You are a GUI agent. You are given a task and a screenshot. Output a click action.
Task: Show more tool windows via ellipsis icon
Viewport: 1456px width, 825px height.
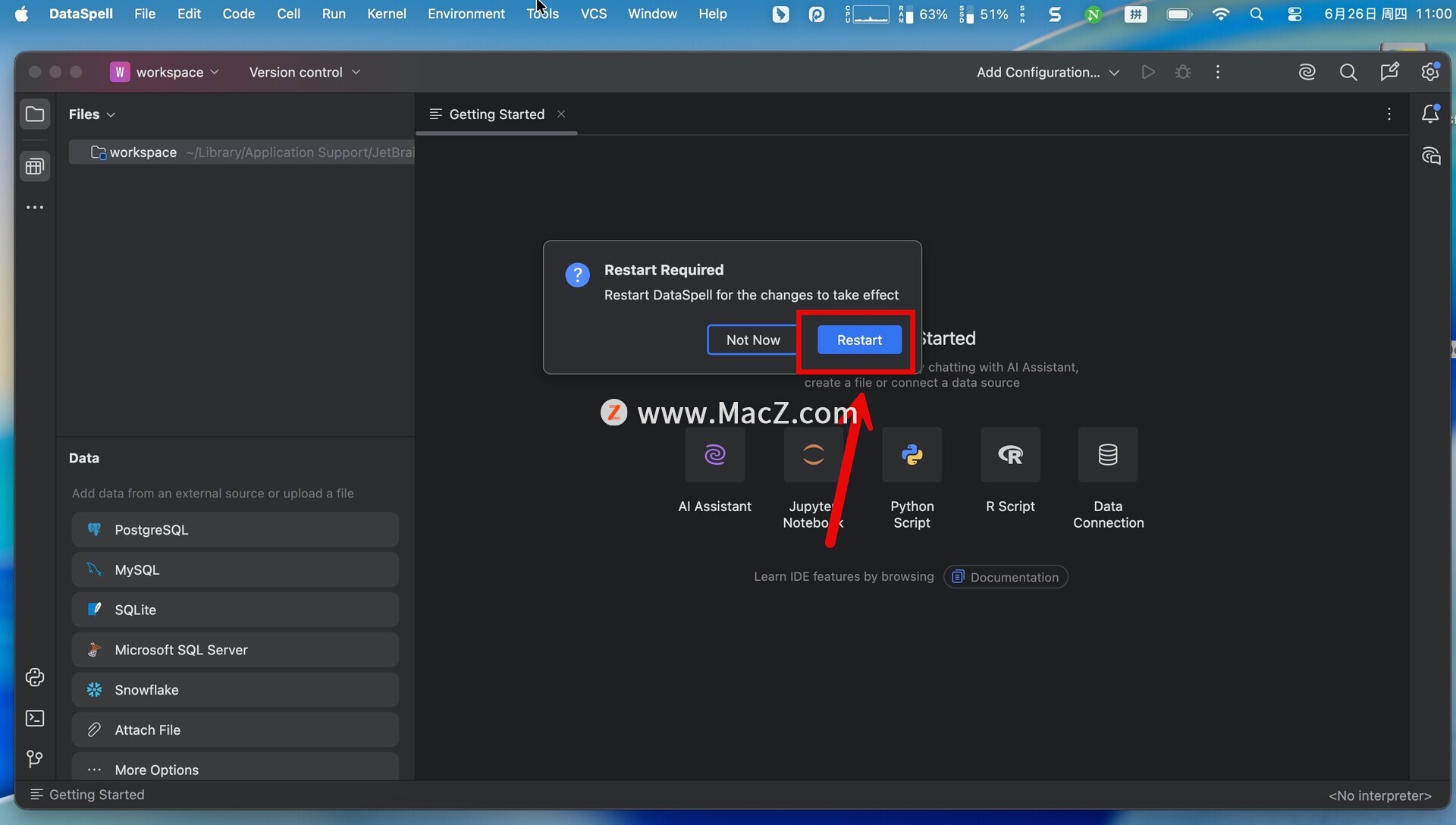35,207
